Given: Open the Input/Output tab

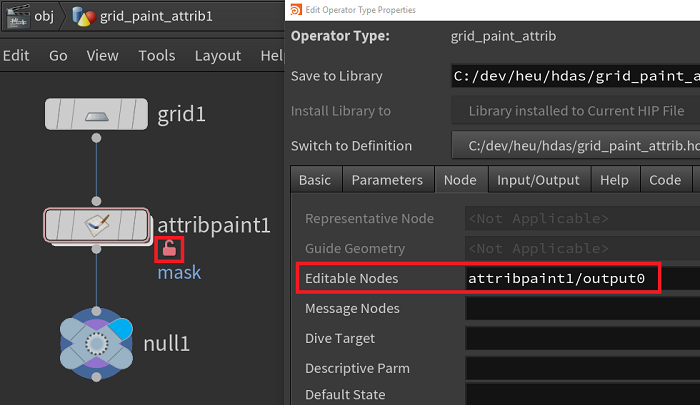Looking at the screenshot, I should click(x=538, y=180).
